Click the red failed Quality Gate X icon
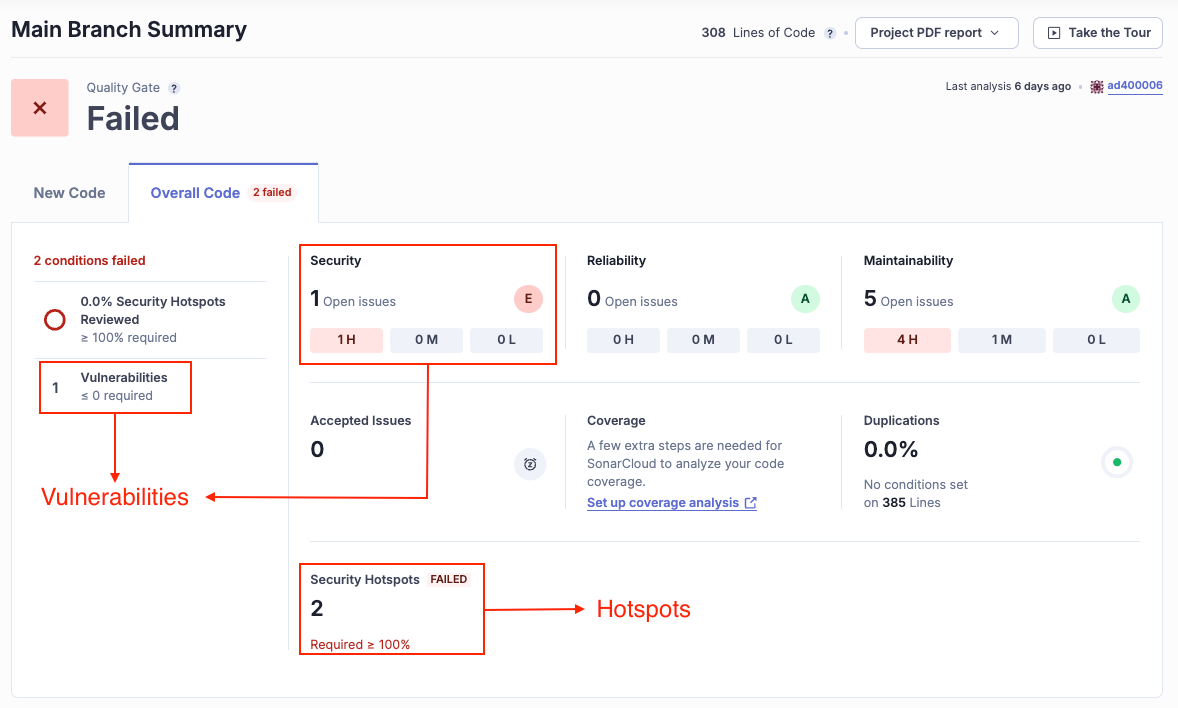Screen dimensions: 1178x708 [40, 108]
